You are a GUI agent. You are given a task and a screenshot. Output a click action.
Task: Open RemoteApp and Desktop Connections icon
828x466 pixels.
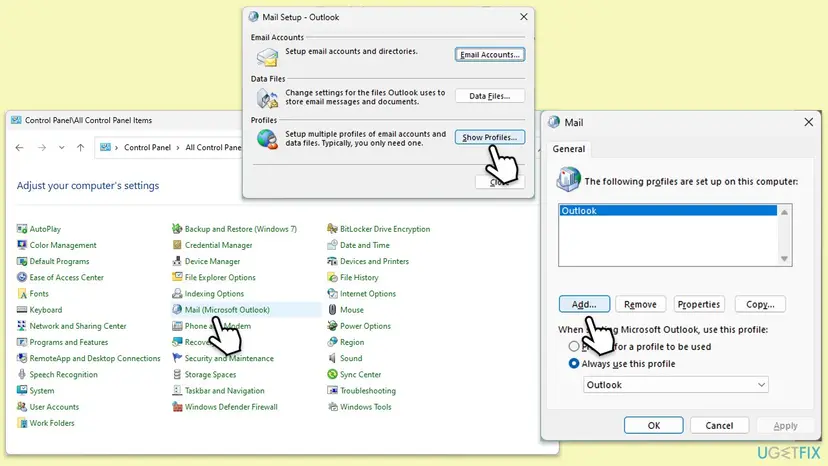coord(22,358)
